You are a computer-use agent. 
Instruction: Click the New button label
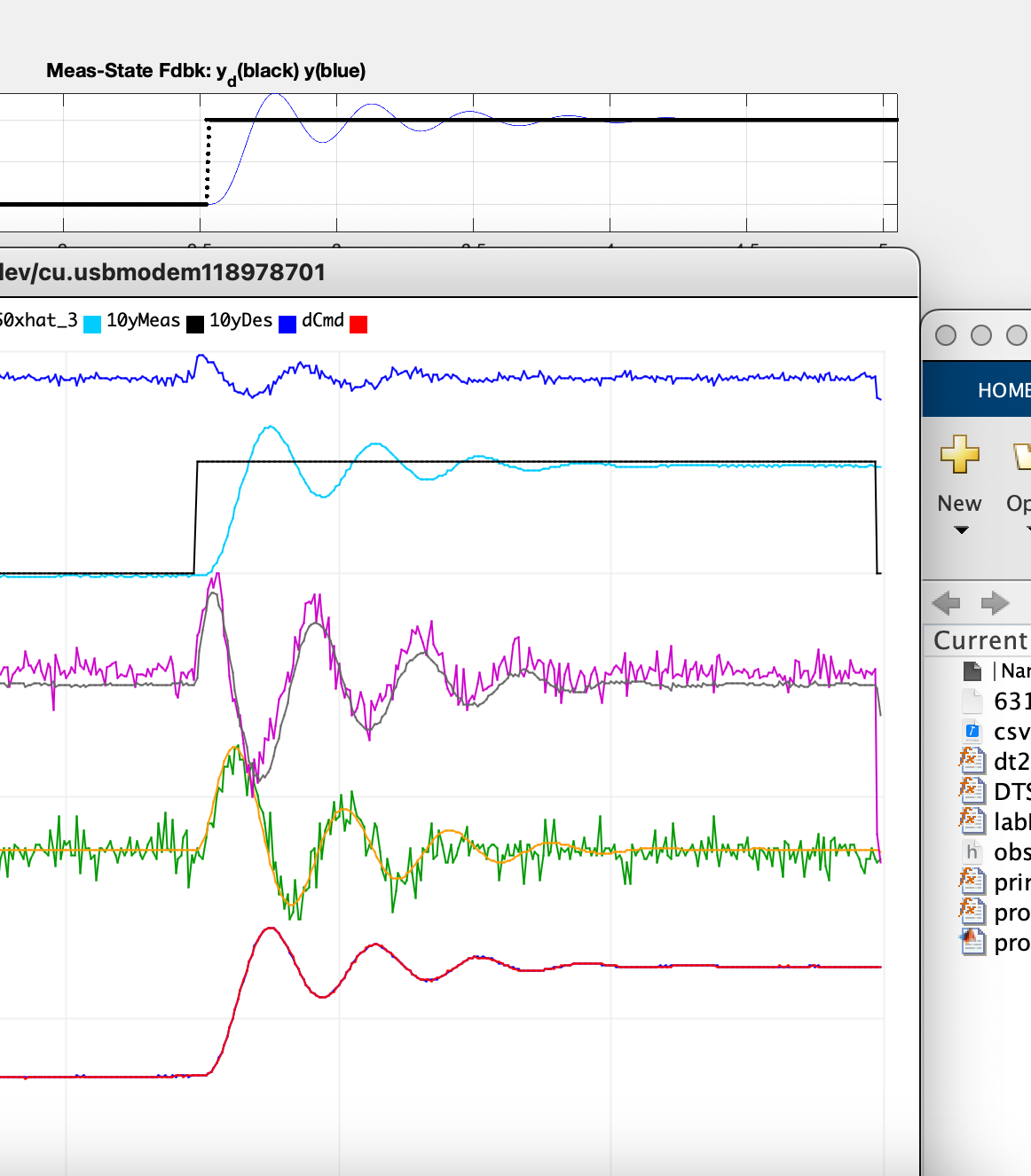(959, 504)
